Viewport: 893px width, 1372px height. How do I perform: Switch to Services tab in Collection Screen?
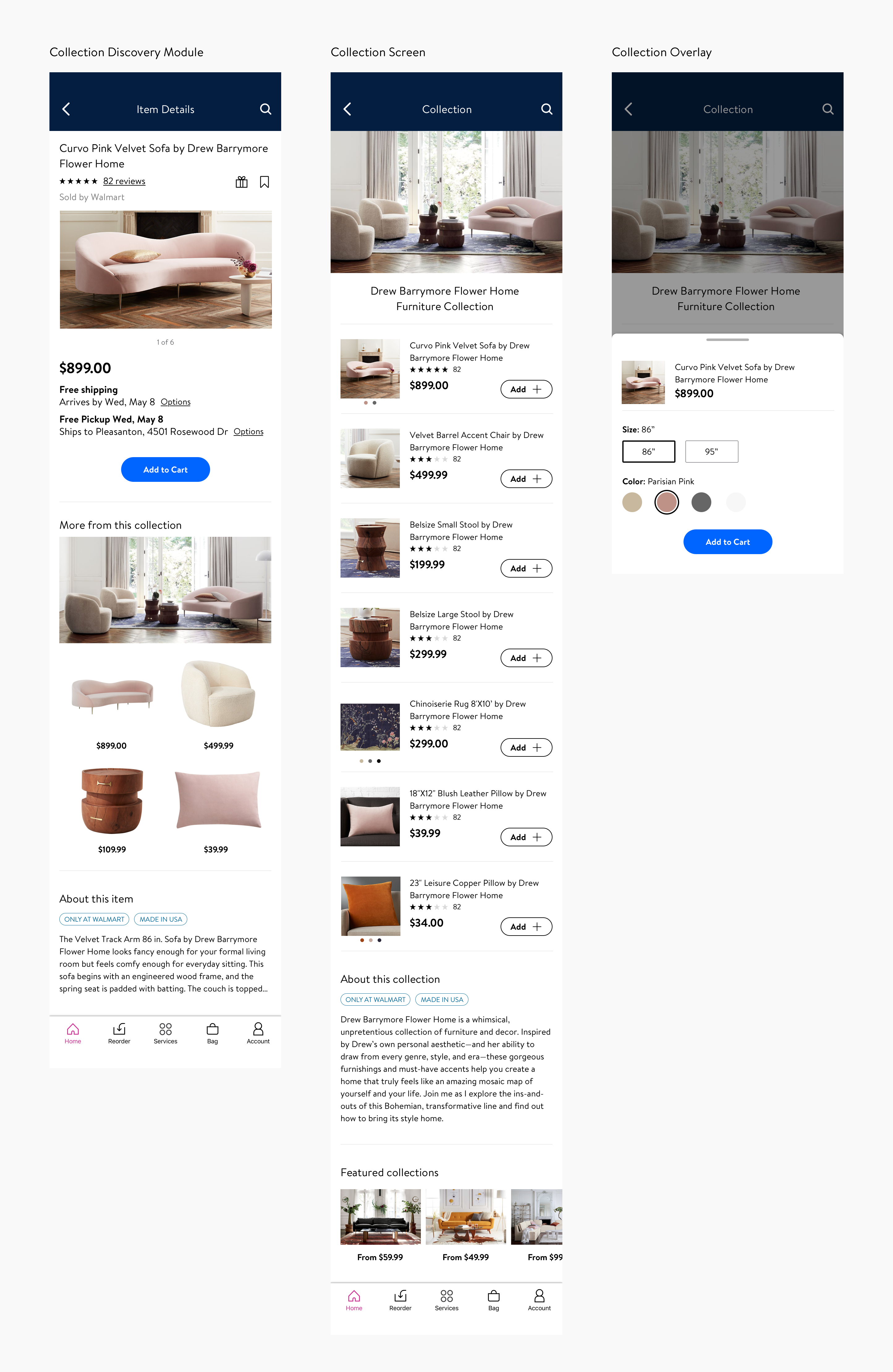pos(446,1300)
